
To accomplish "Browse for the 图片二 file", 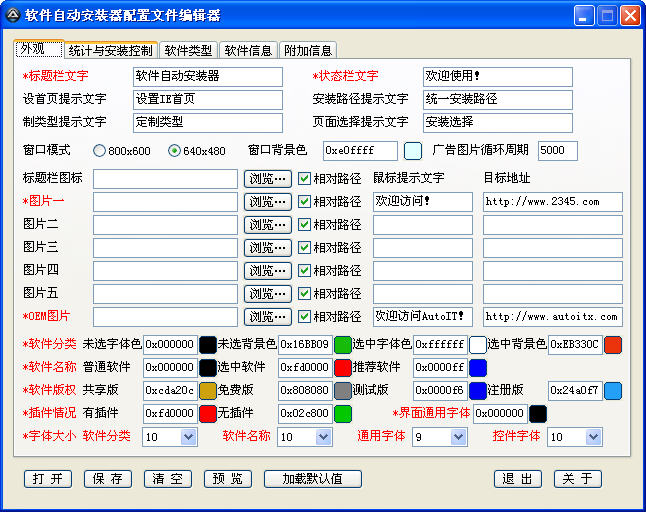I will [268, 225].
